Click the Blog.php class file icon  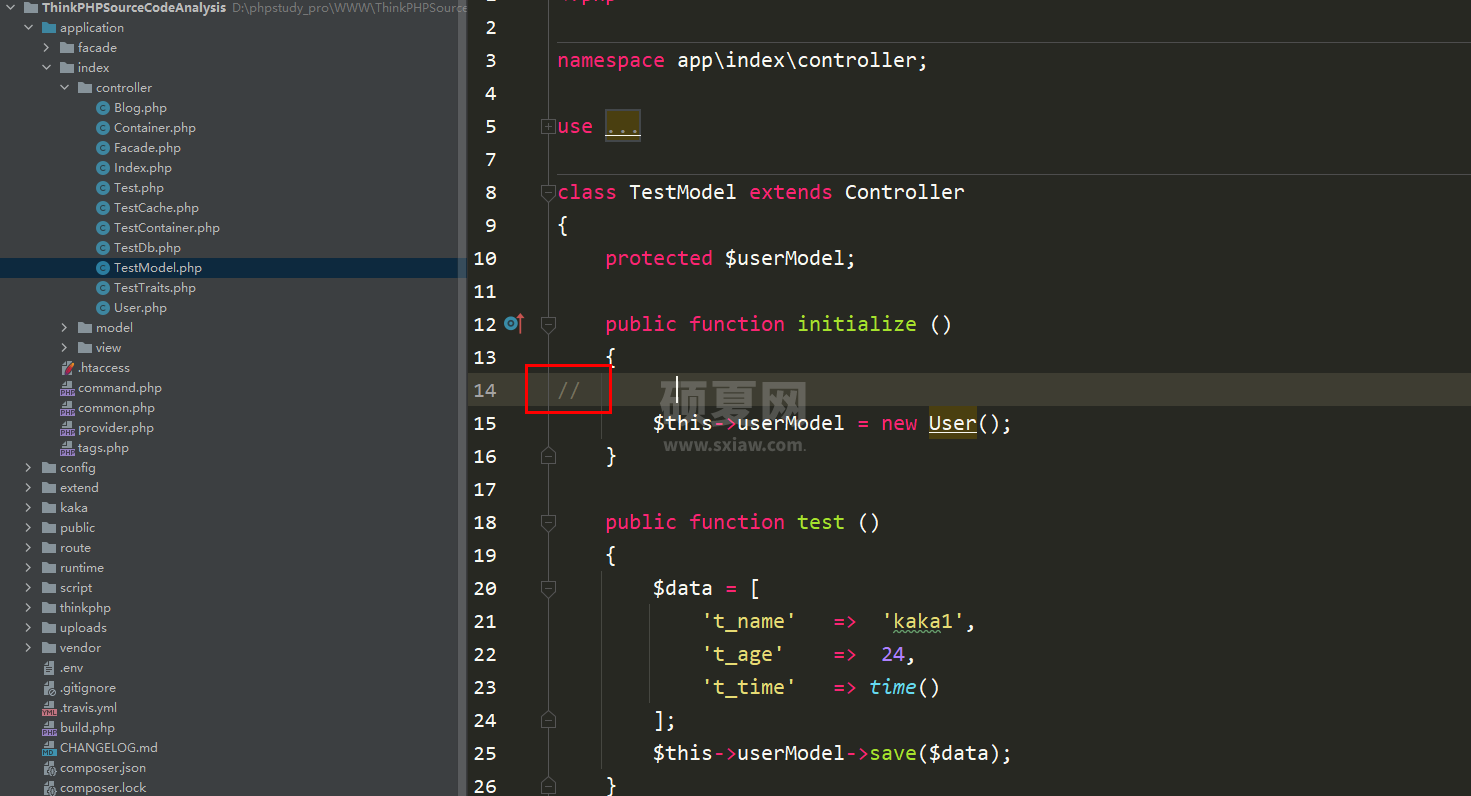click(102, 108)
